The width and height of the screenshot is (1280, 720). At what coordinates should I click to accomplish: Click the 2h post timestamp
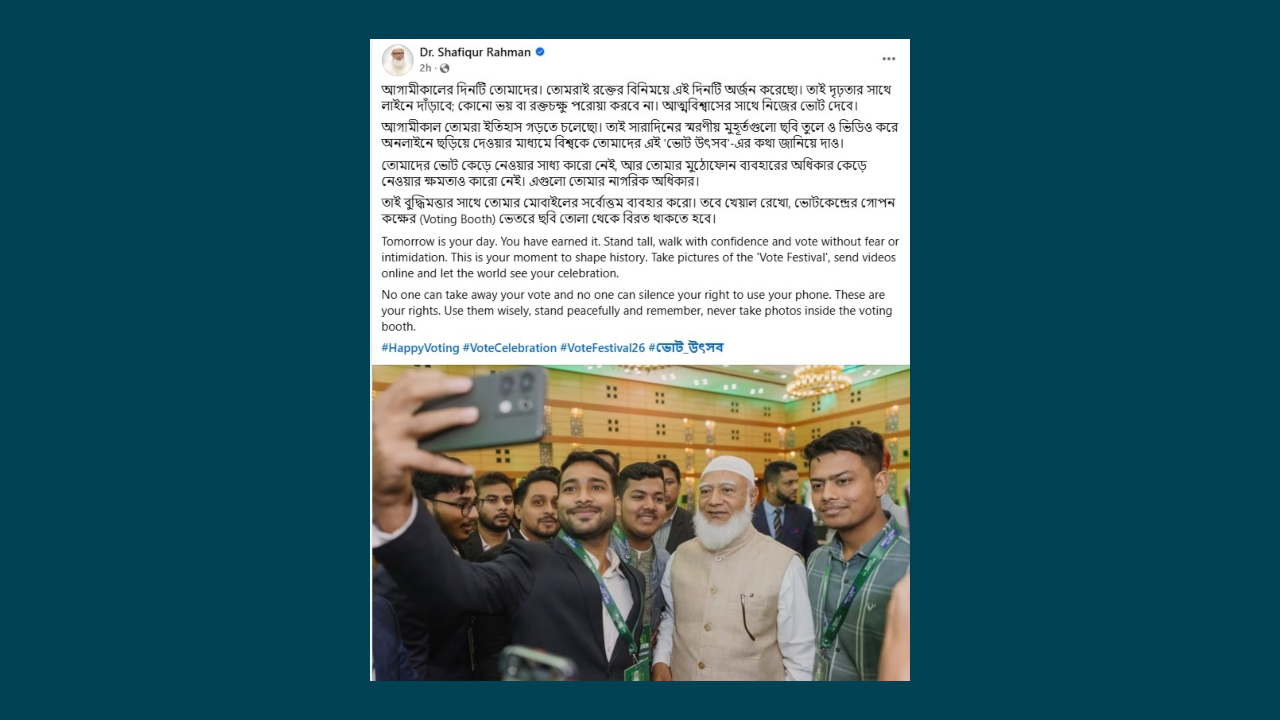(425, 68)
